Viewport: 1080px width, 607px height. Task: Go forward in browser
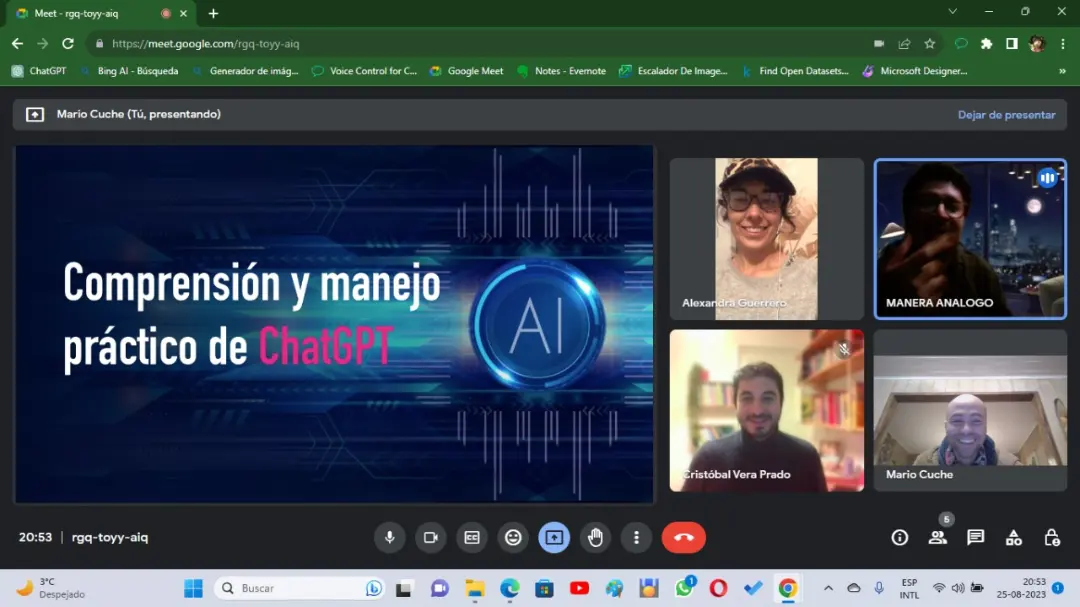click(x=43, y=43)
